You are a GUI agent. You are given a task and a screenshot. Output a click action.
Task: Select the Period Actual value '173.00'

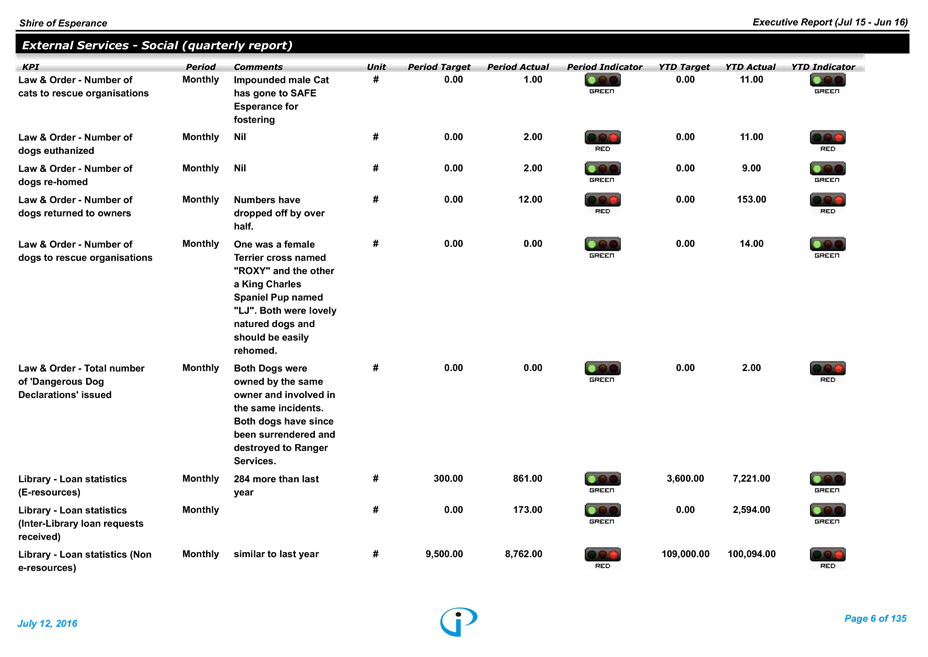tap(527, 510)
